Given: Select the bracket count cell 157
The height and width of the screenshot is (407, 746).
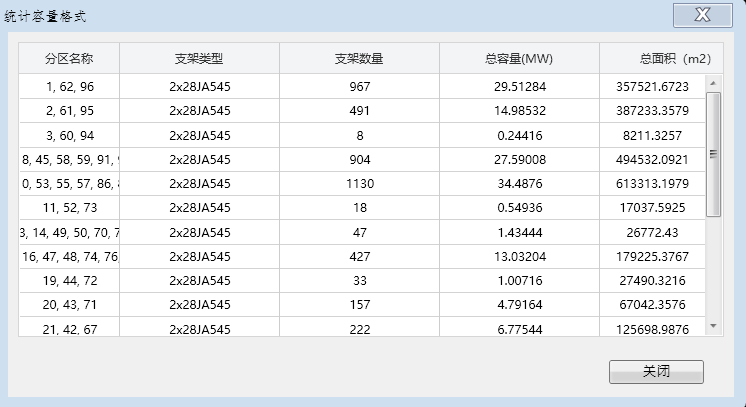Looking at the screenshot, I should (x=359, y=305).
